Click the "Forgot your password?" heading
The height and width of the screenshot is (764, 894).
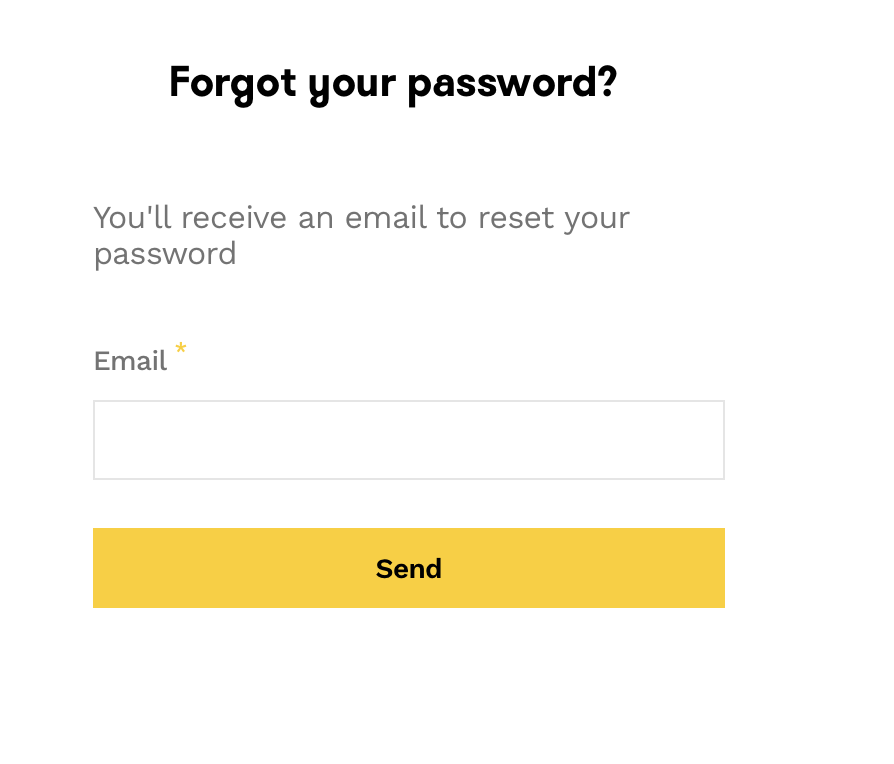(392, 83)
